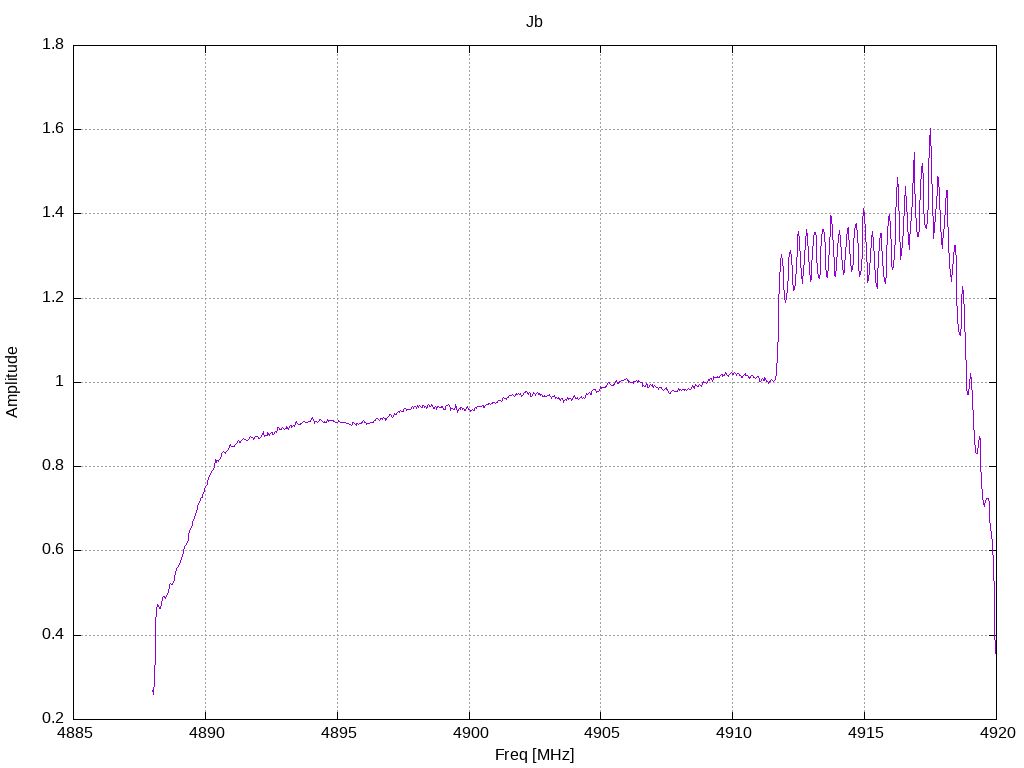Click the 4905 x-axis tick label
Viewport: 1024px width, 768px height.
point(601,733)
